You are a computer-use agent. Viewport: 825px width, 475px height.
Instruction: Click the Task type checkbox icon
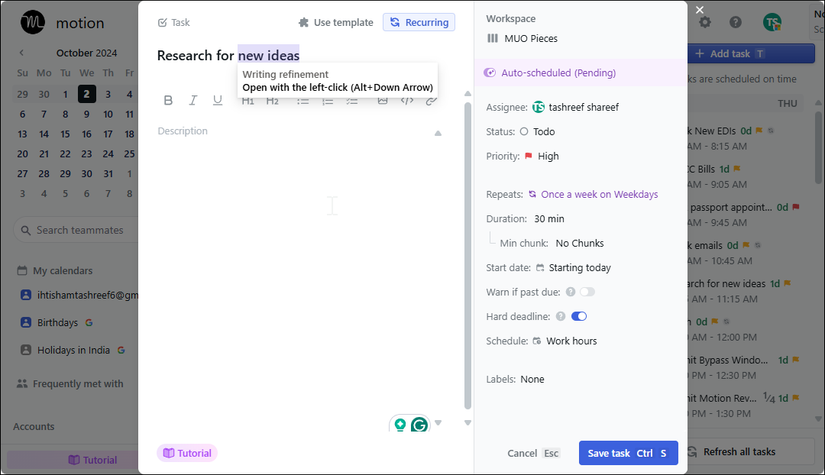pyautogui.click(x=162, y=23)
